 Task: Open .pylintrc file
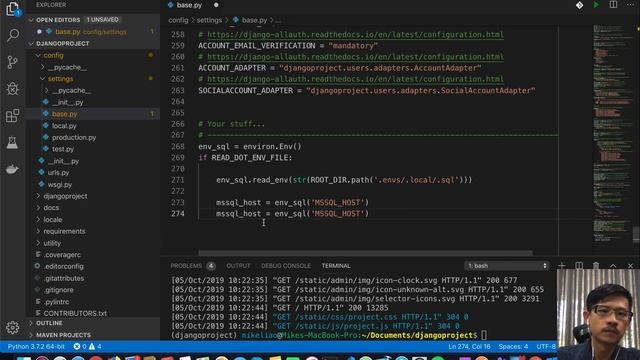click(x=56, y=302)
